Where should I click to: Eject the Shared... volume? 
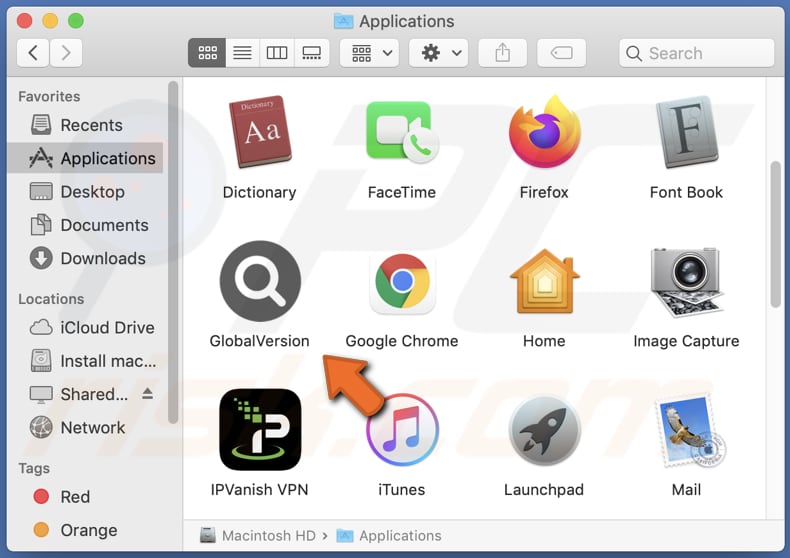click(x=147, y=393)
